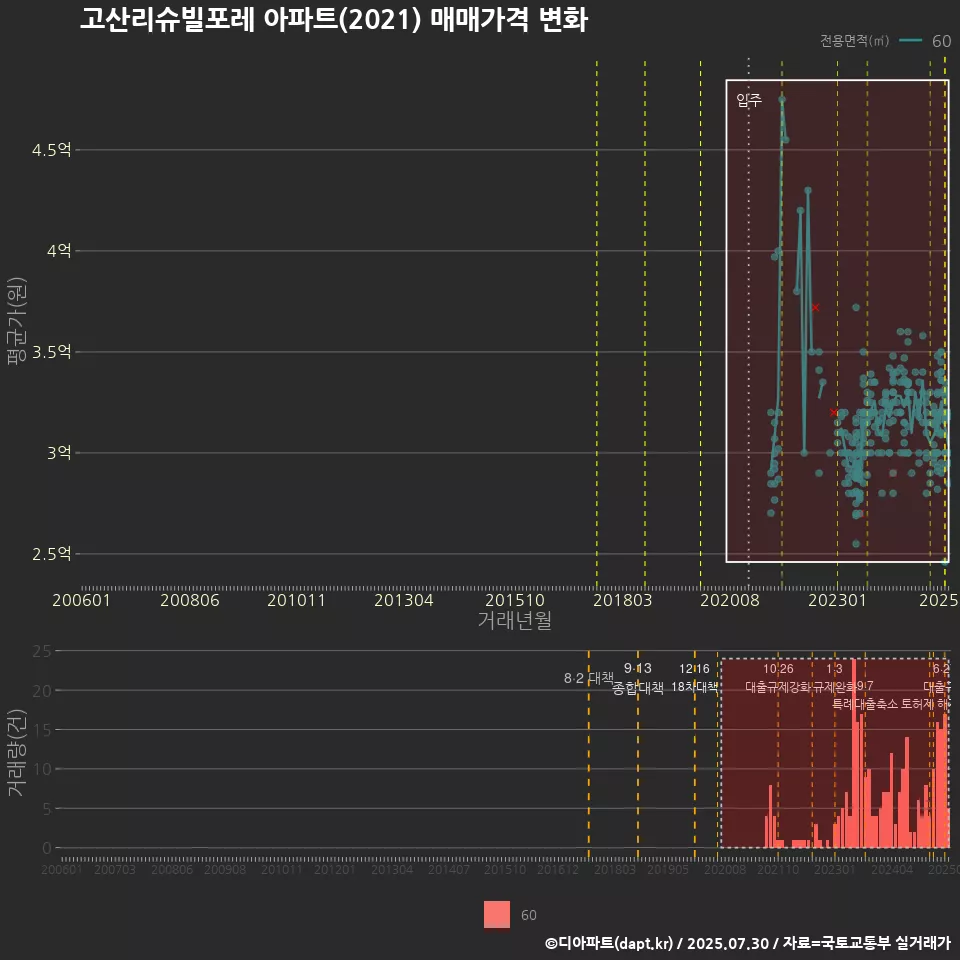Click the lowest data point near 2.55억

[x=856, y=544]
